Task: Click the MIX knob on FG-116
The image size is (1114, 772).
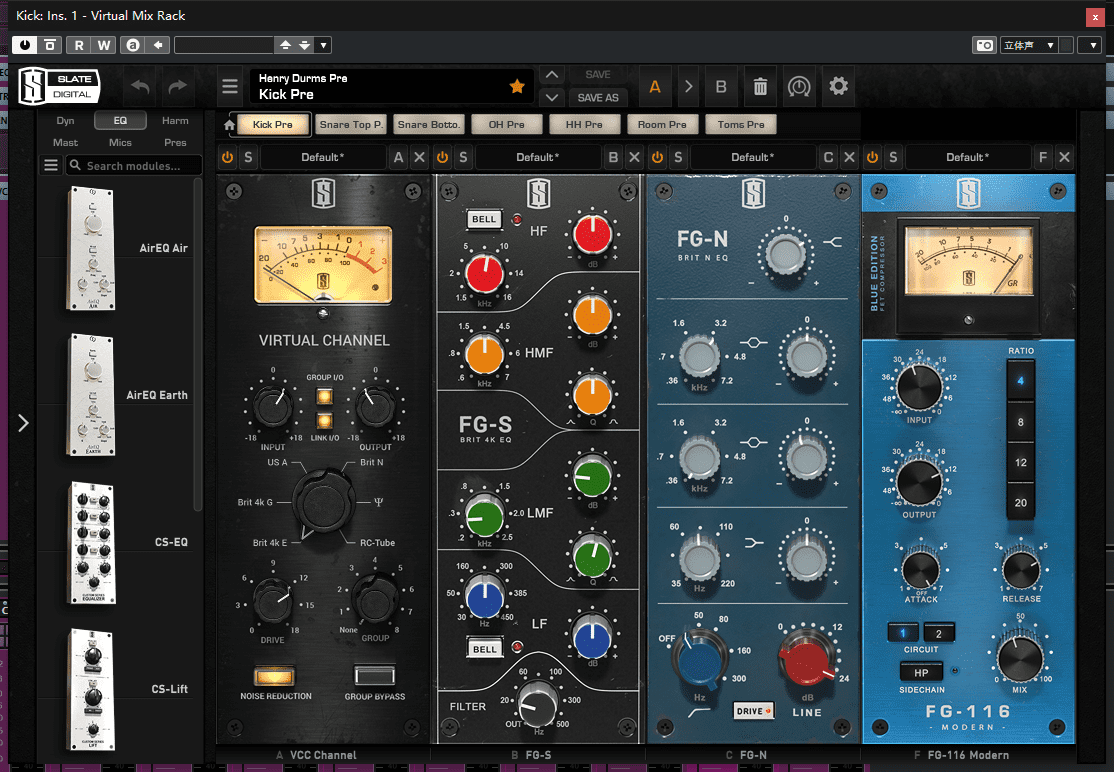Action: [x=1020, y=658]
